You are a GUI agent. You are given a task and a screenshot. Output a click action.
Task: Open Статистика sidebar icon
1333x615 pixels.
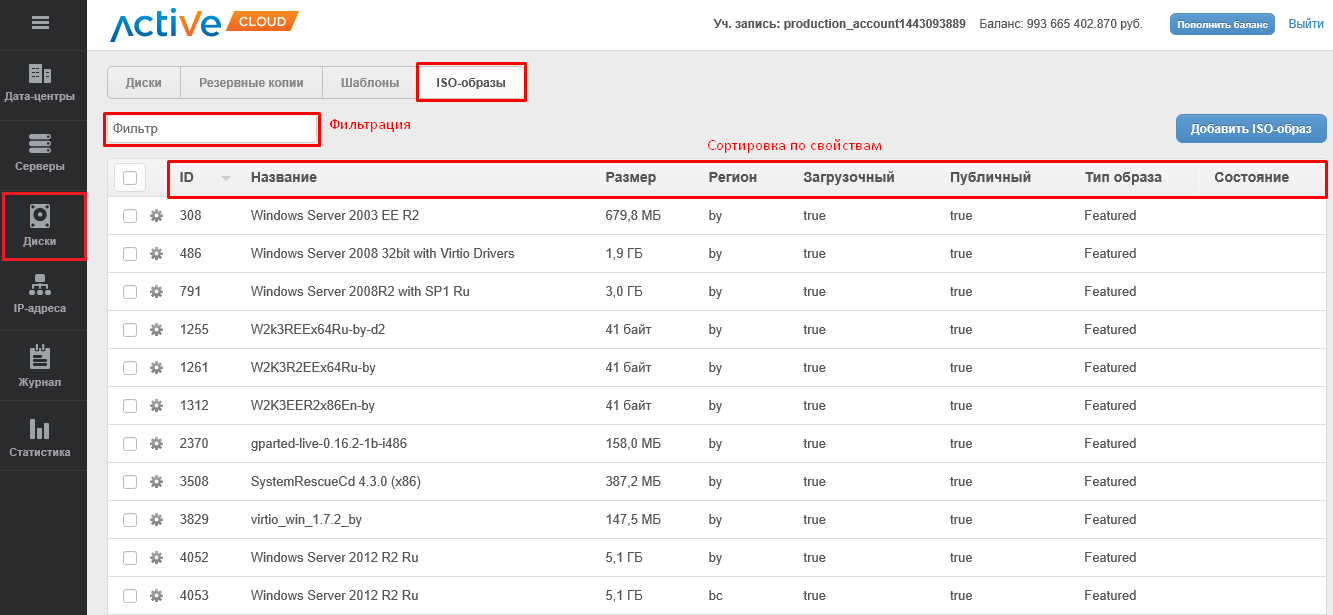tap(40, 437)
